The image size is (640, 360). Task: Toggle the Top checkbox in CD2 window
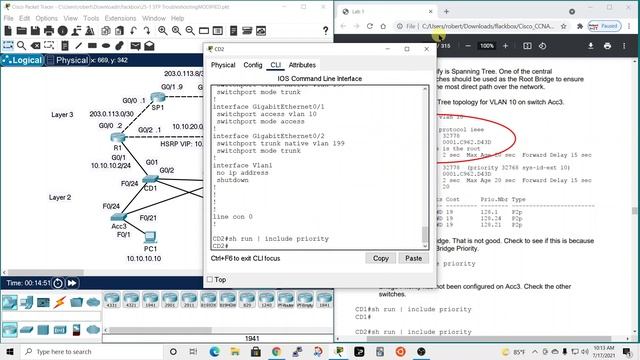pyautogui.click(x=210, y=280)
